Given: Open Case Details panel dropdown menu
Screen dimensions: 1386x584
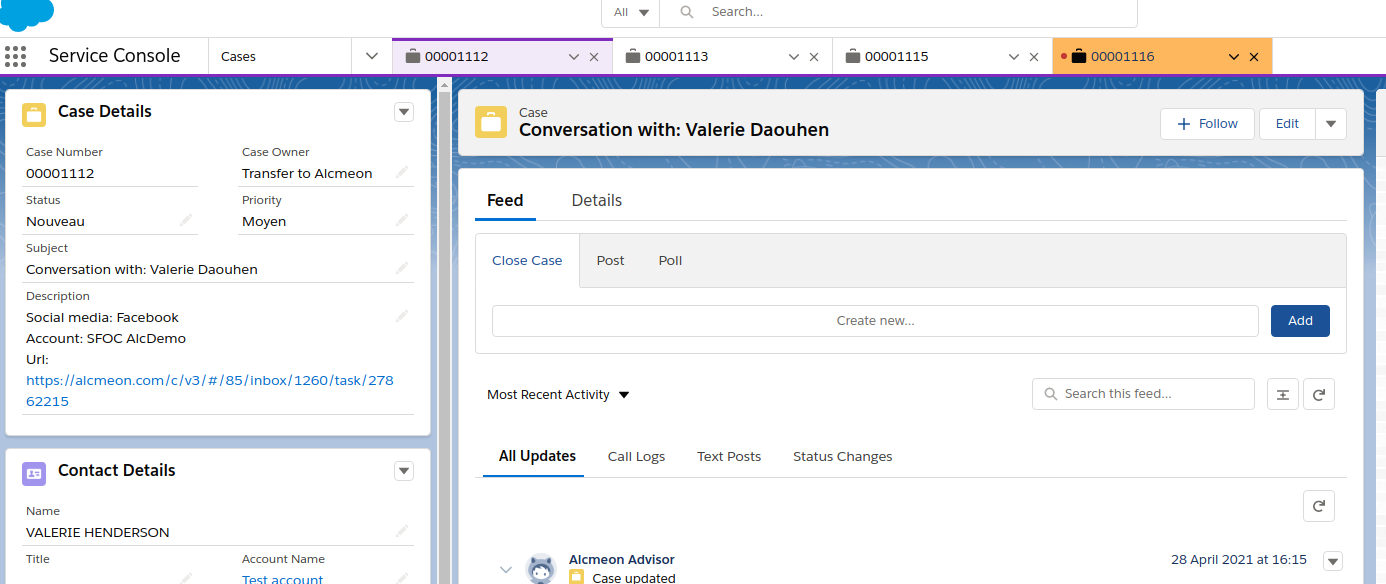Looking at the screenshot, I should click(x=404, y=112).
